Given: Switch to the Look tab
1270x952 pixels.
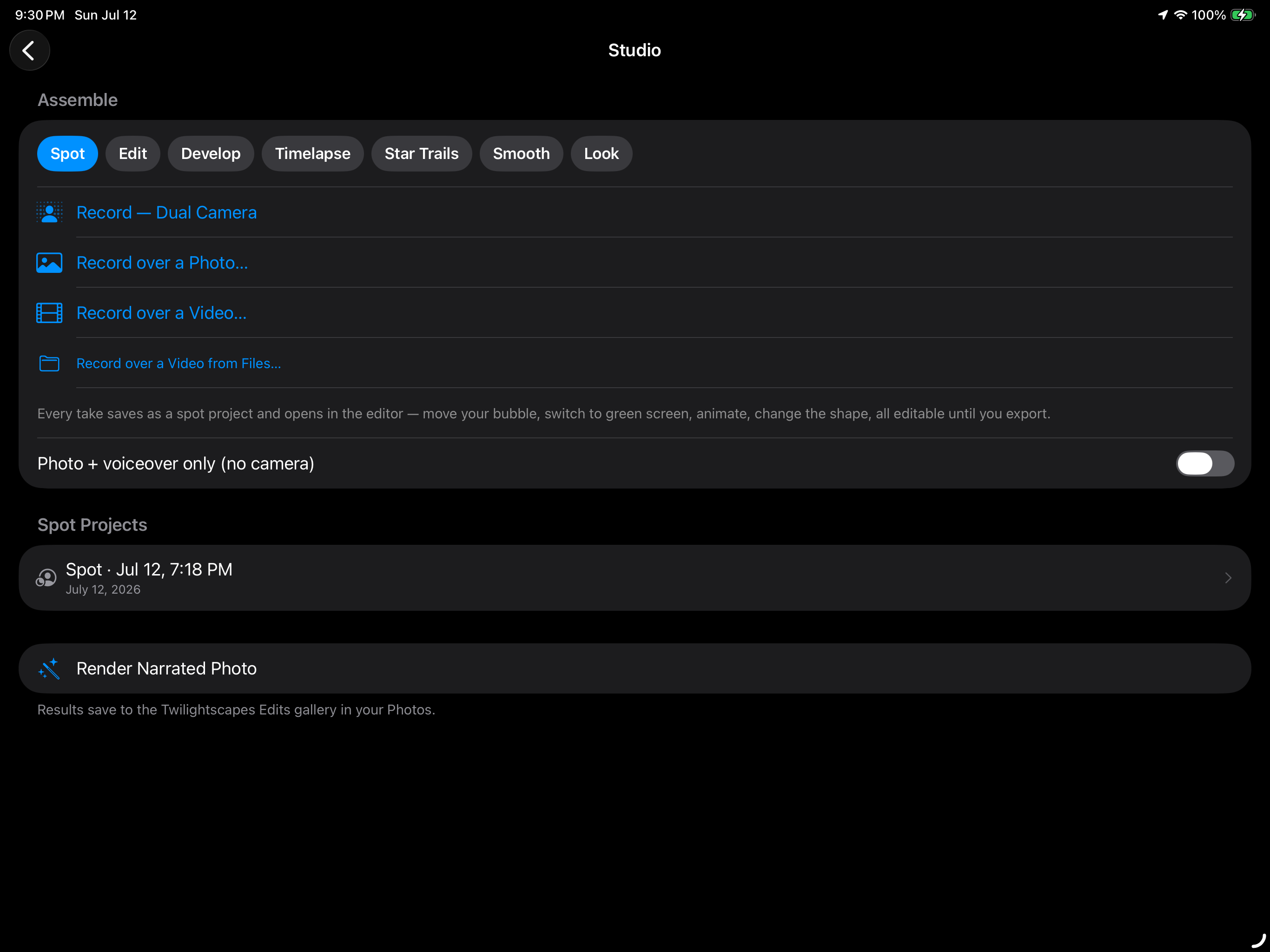Looking at the screenshot, I should pyautogui.click(x=601, y=153).
